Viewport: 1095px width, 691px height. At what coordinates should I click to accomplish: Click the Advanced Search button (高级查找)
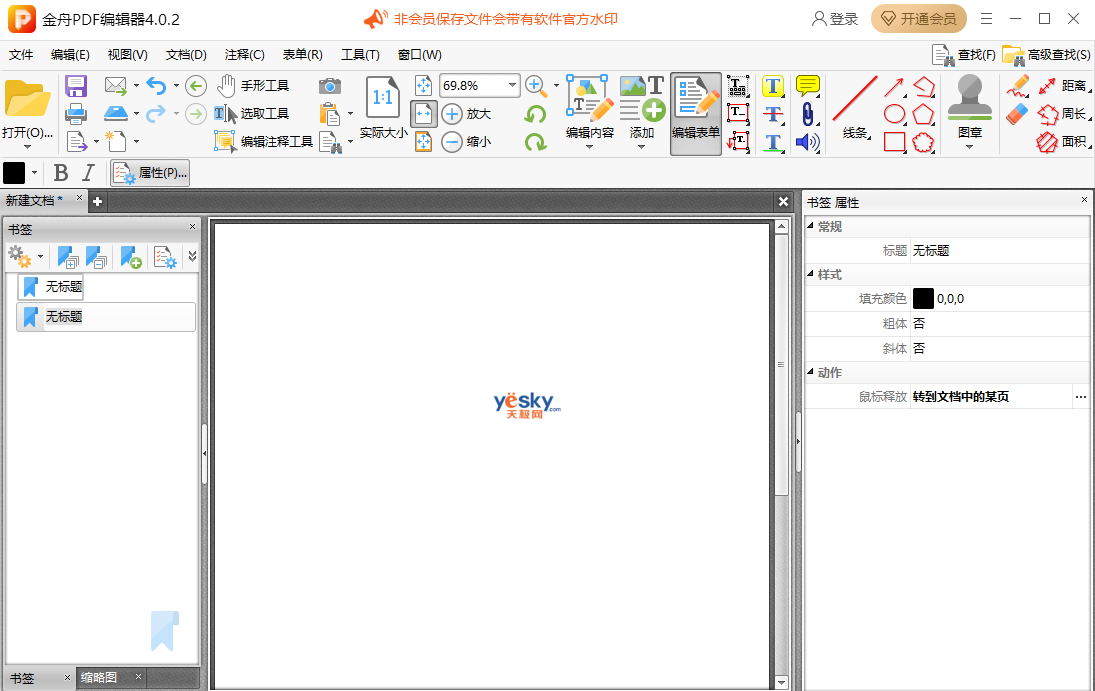pos(1046,54)
